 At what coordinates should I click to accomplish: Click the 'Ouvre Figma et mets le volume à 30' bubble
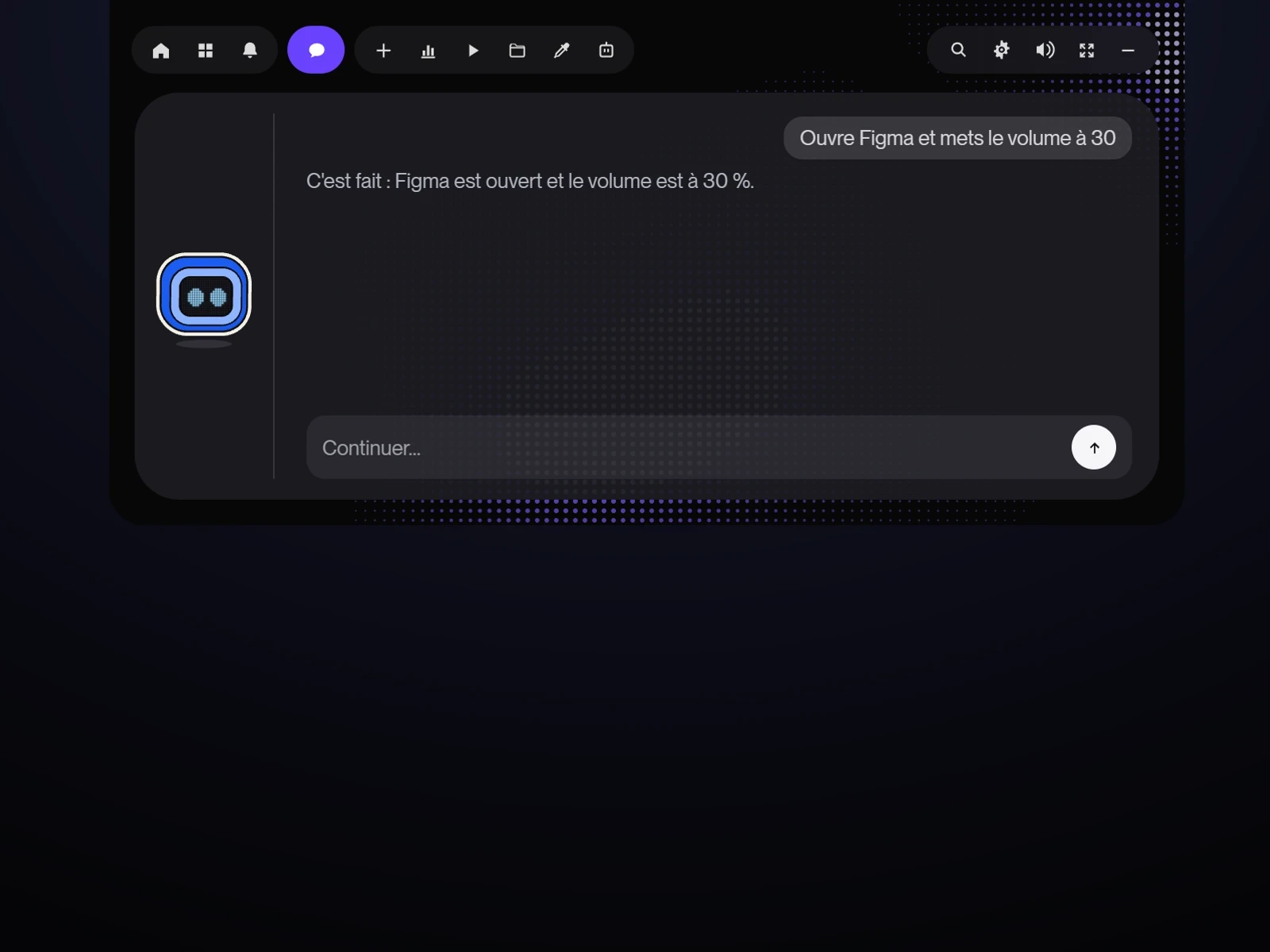point(957,138)
